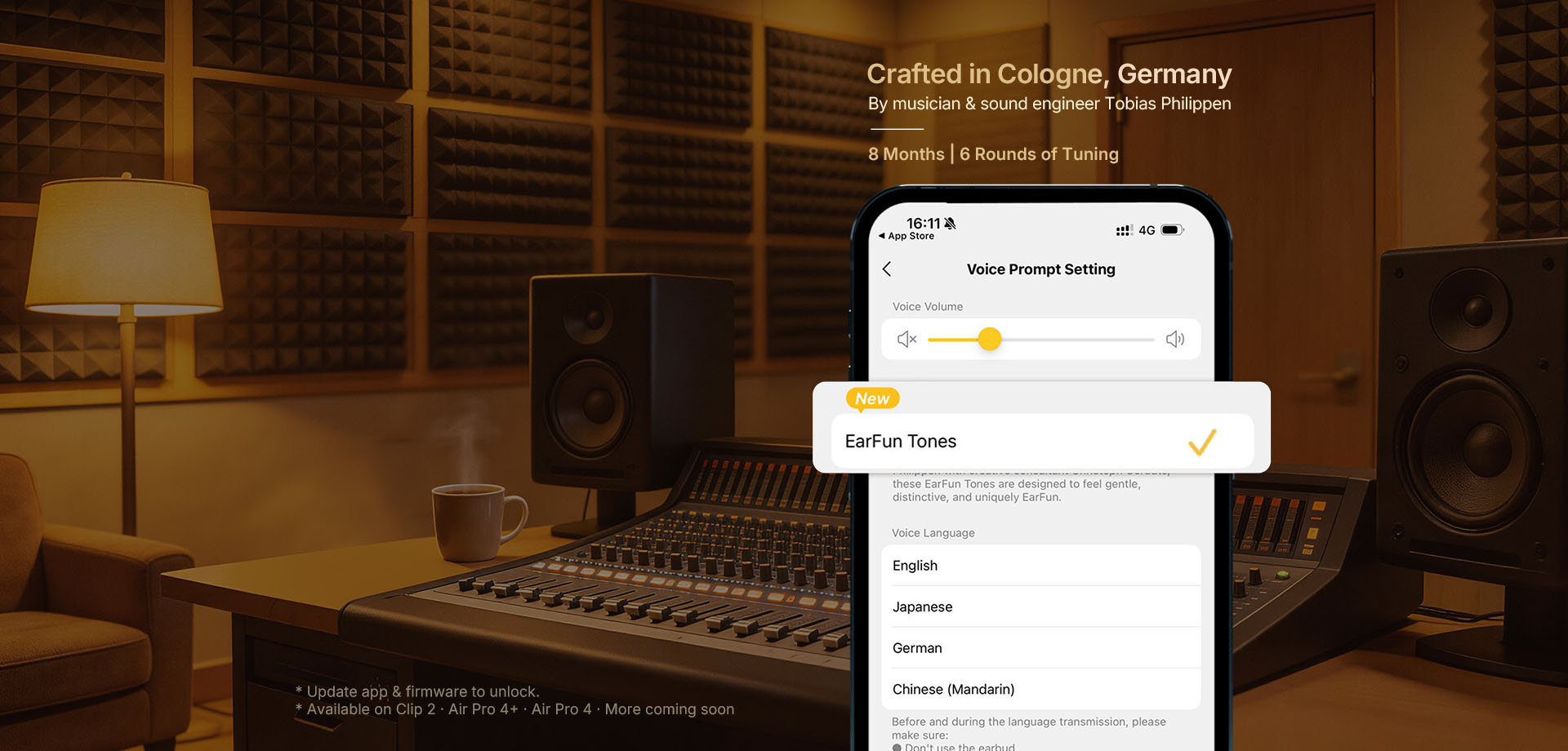Viewport: 1568px width, 751px height.
Task: Select the EarFun Tones option
Action: click(1042, 442)
